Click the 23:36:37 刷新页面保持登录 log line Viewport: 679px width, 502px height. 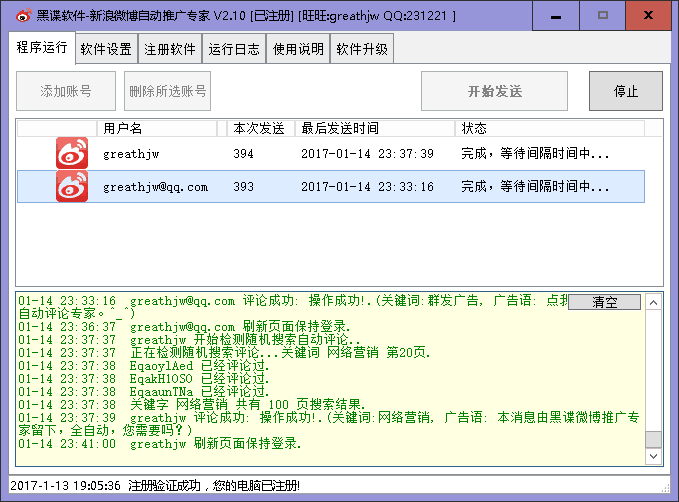[x=184, y=327]
